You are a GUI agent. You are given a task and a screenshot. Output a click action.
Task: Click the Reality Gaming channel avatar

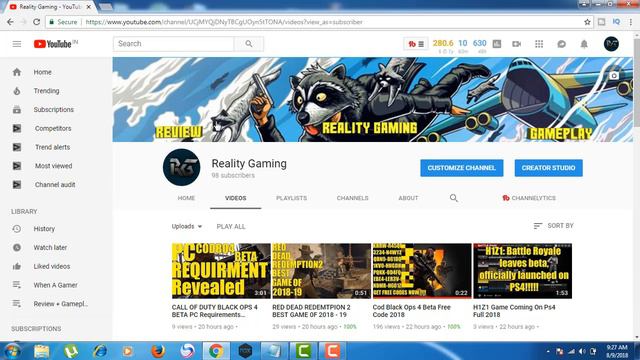point(182,167)
